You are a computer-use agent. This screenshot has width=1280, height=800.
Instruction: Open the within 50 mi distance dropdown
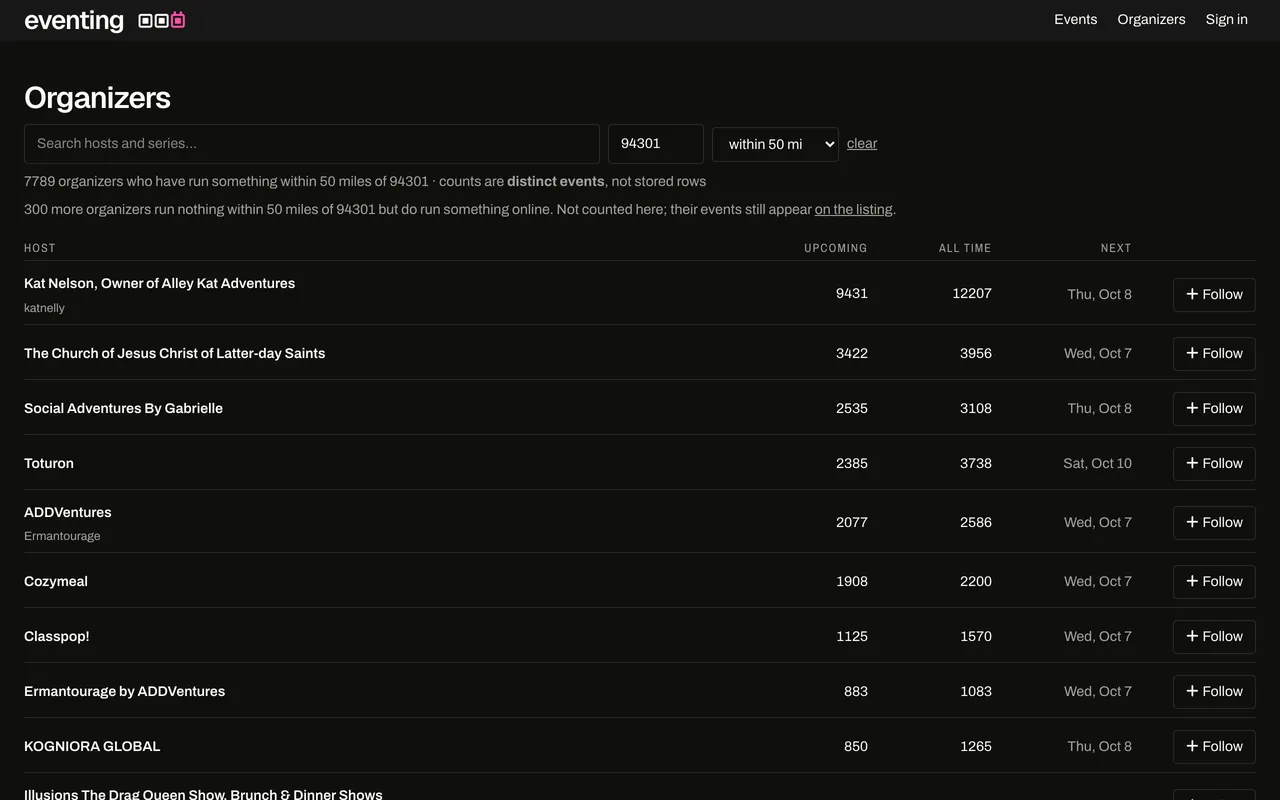point(775,144)
